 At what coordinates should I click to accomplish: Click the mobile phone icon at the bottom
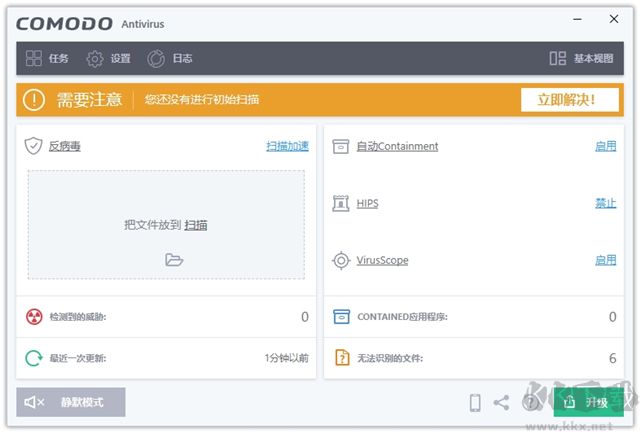click(x=475, y=403)
